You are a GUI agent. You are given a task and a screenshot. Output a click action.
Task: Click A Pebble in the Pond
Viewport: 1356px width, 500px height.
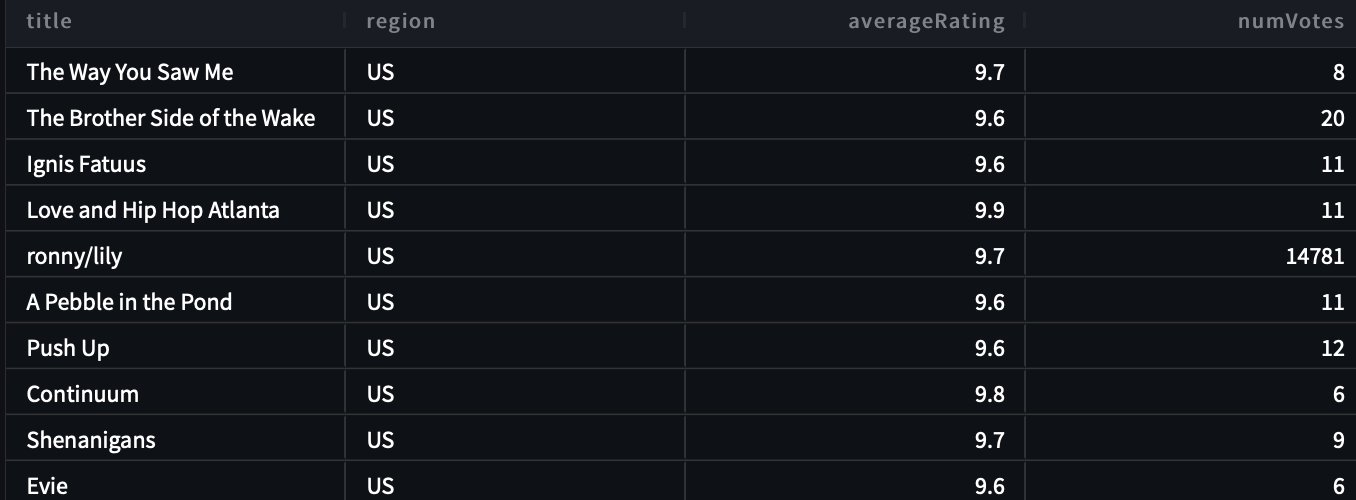click(175, 302)
